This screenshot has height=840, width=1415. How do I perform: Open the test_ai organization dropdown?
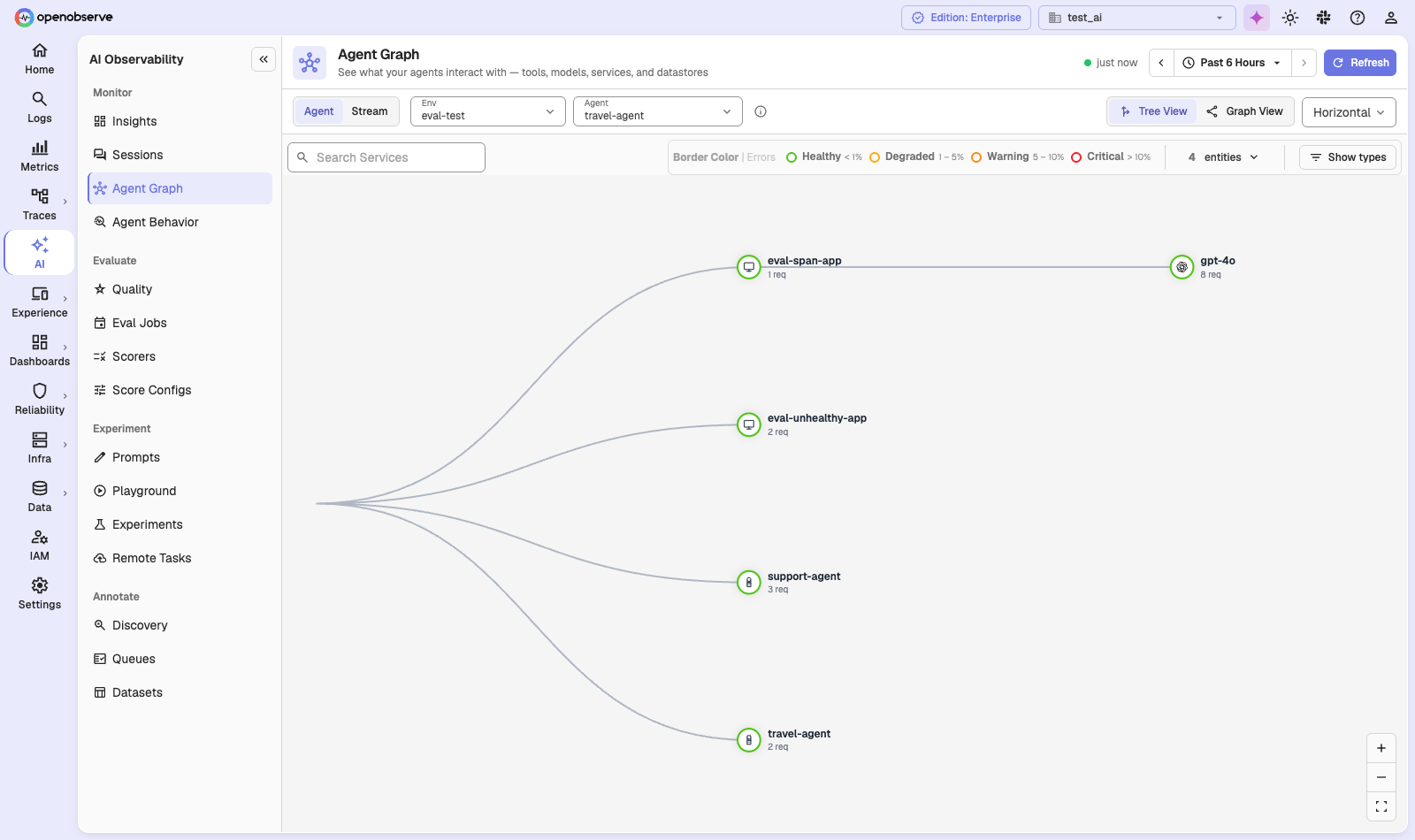tap(1136, 18)
